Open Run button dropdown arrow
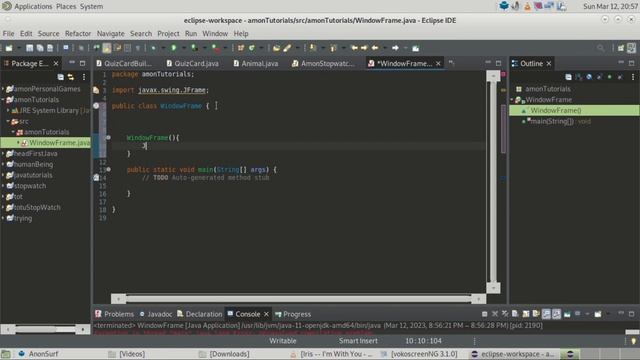This screenshot has width=640, height=360. click(x=184, y=48)
